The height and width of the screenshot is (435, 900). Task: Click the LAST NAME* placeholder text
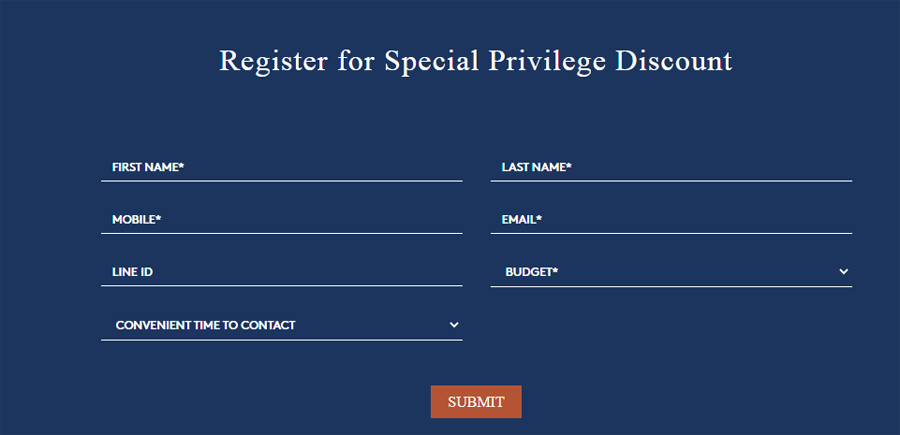coord(536,167)
